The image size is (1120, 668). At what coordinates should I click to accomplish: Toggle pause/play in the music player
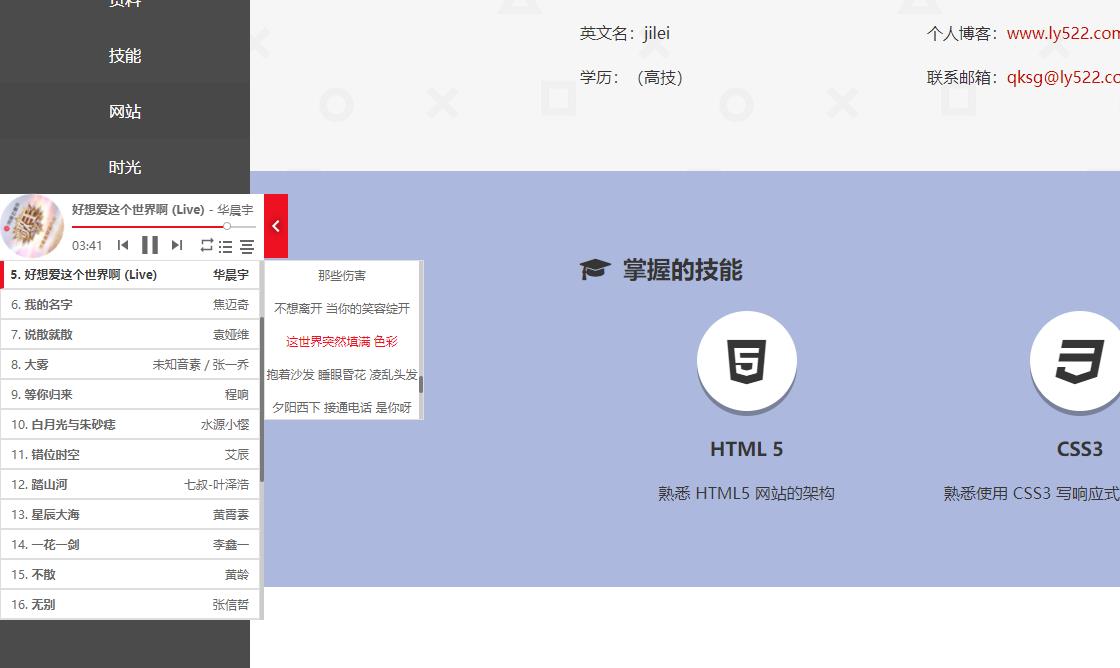coord(150,245)
